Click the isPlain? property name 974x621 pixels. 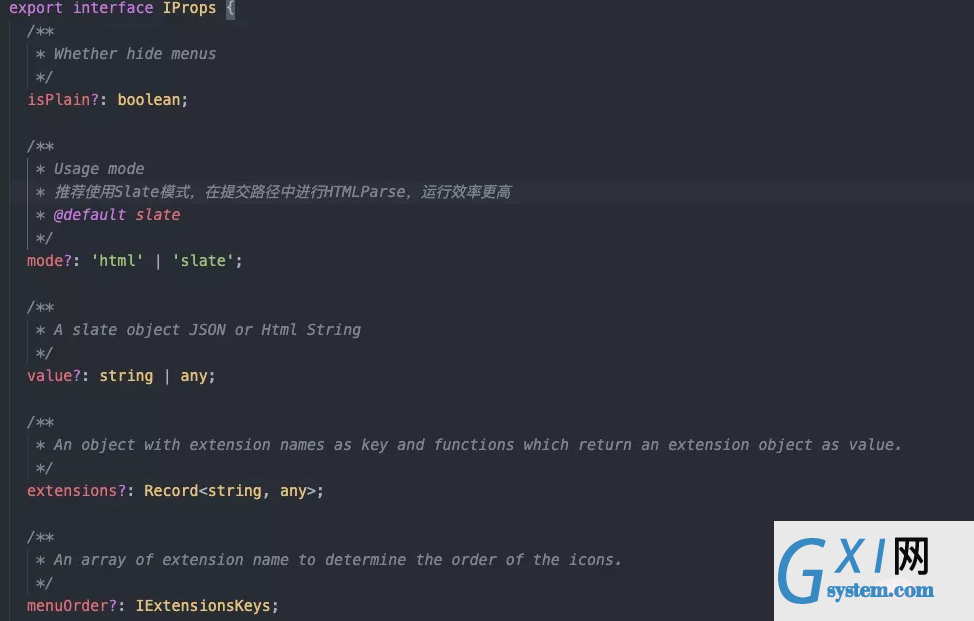[63, 100]
